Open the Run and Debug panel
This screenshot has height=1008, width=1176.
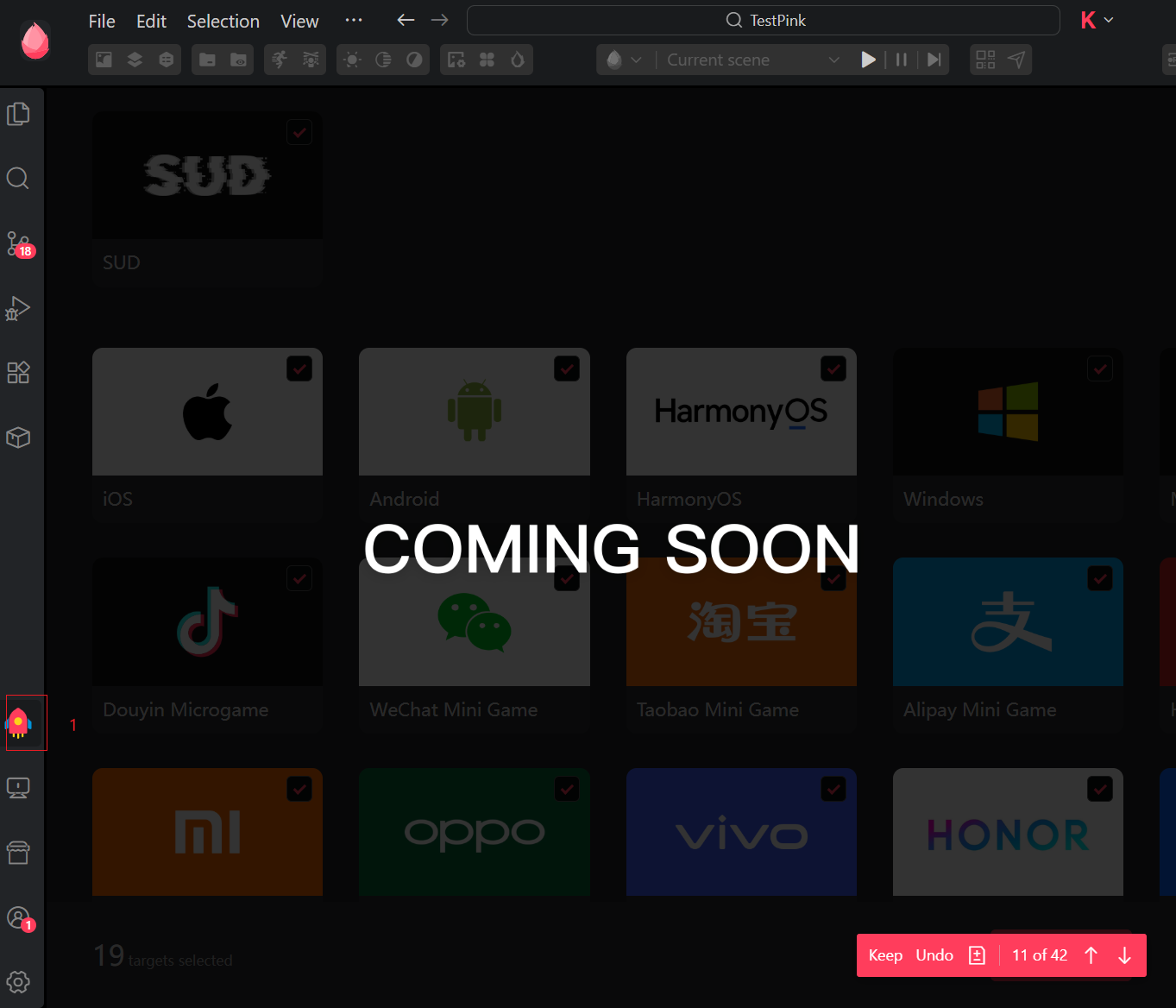[x=18, y=308]
